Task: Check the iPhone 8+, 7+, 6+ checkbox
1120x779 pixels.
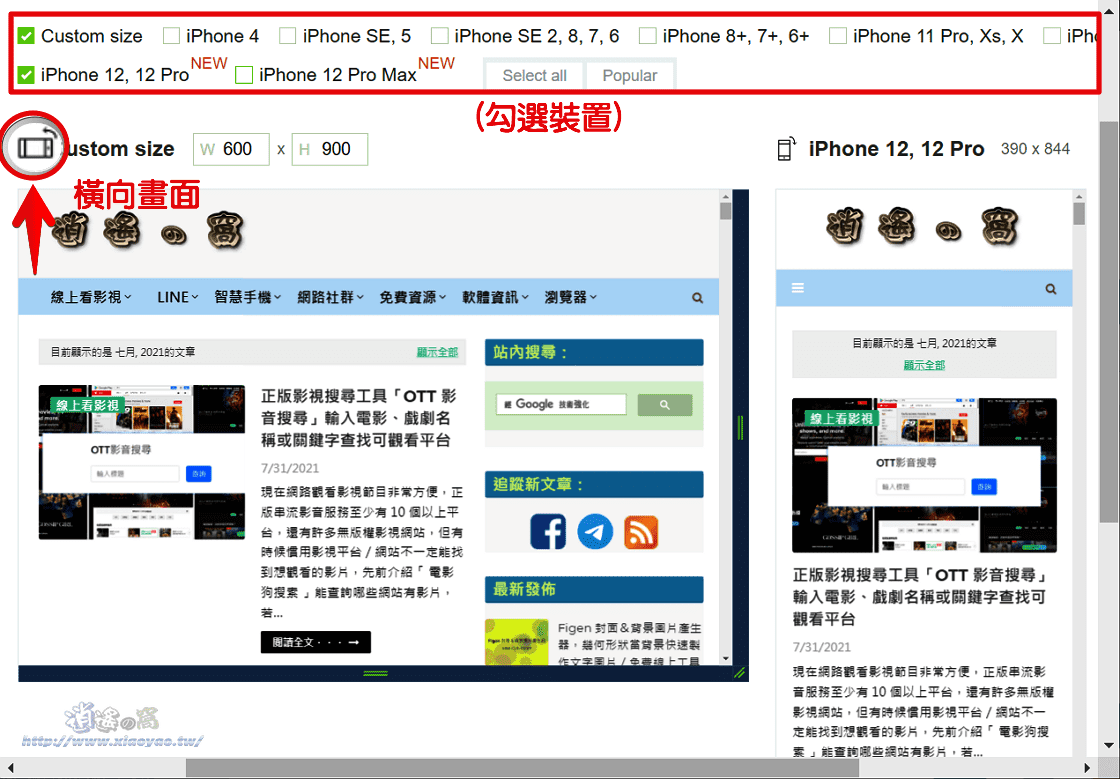Action: click(647, 36)
